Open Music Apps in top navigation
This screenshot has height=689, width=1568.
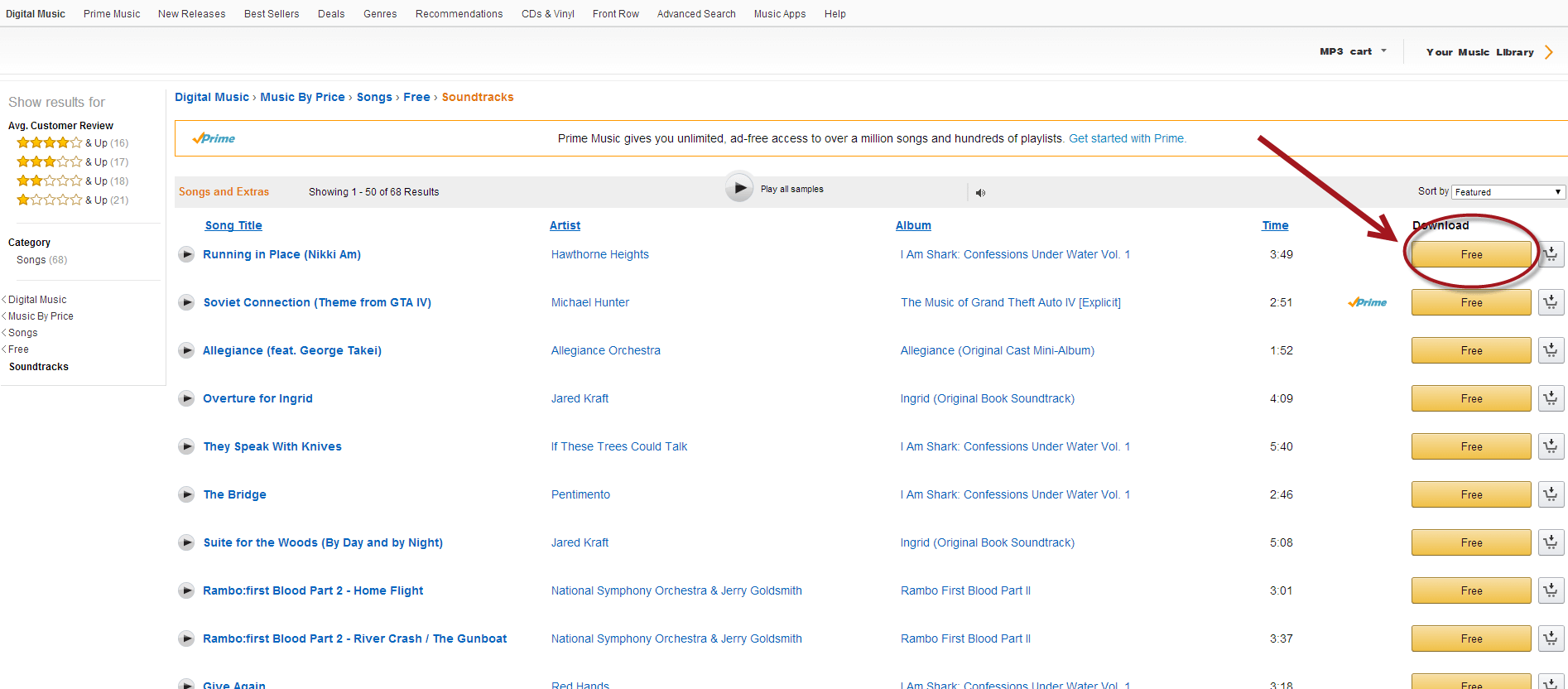(x=780, y=14)
